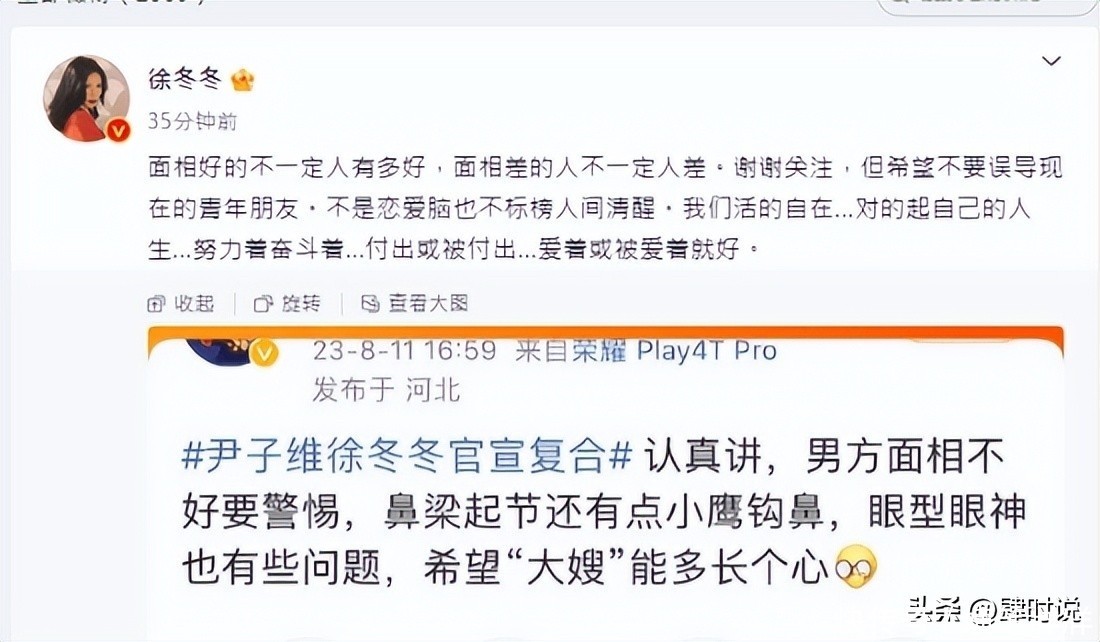1100x642 pixels.
Task: Click the post text starting 面相好的不一定
Action: [605, 208]
